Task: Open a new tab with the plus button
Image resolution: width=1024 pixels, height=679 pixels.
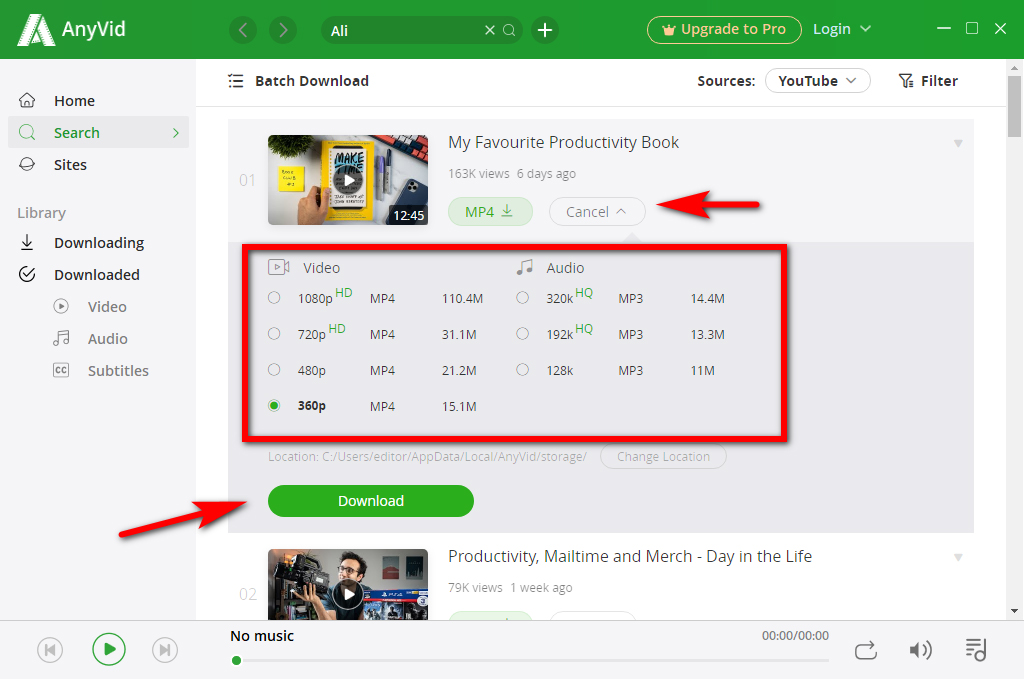Action: pyautogui.click(x=545, y=30)
